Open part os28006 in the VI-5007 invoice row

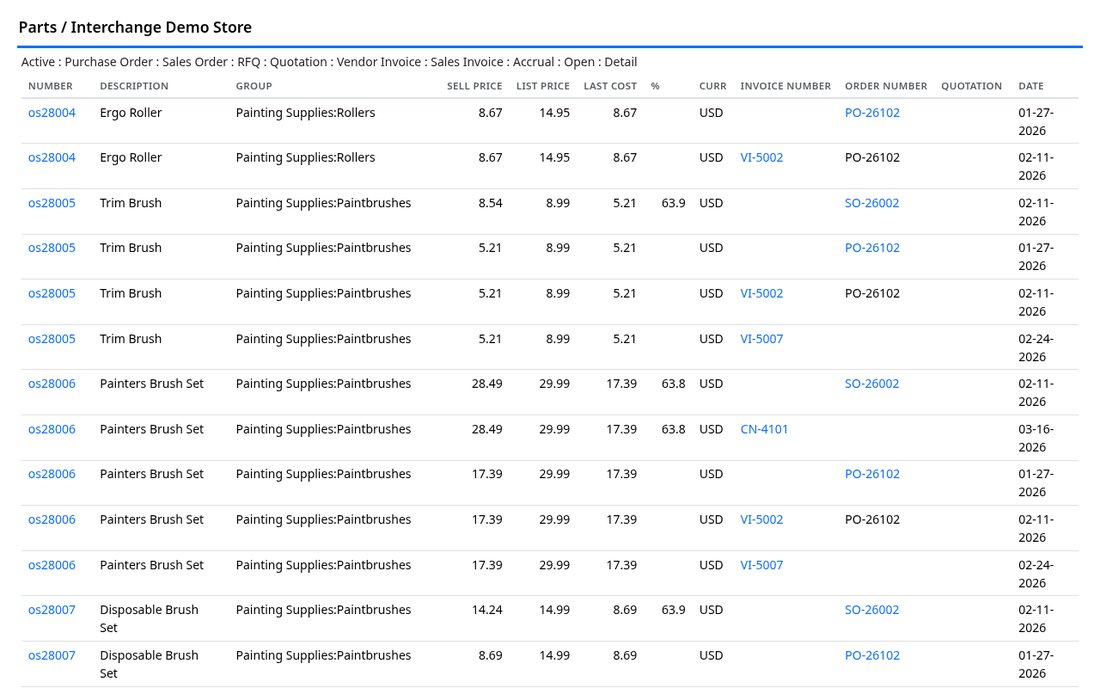[52, 566]
